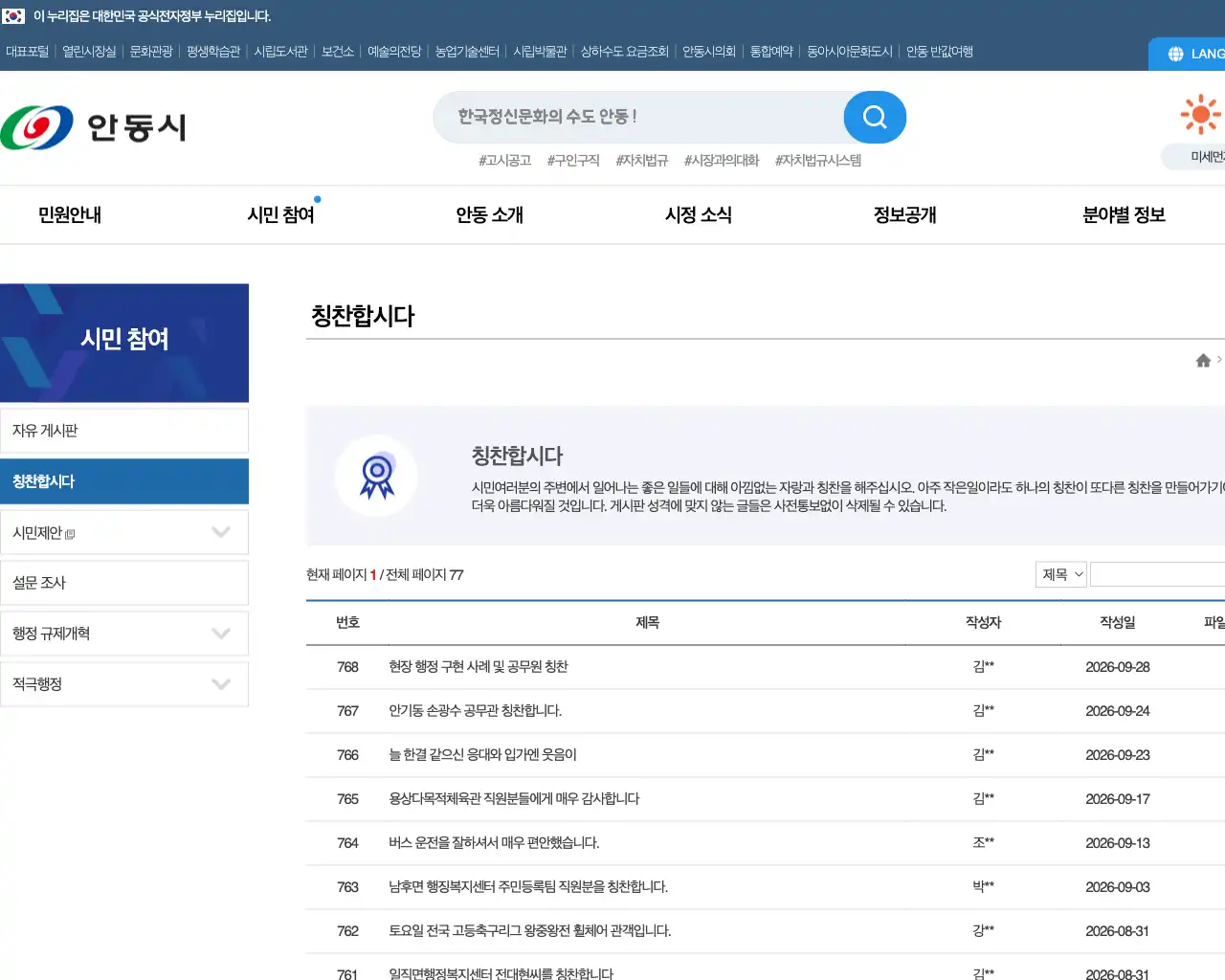Open post 안기동 손광수 공무관 칭찬합니다

tap(476, 711)
